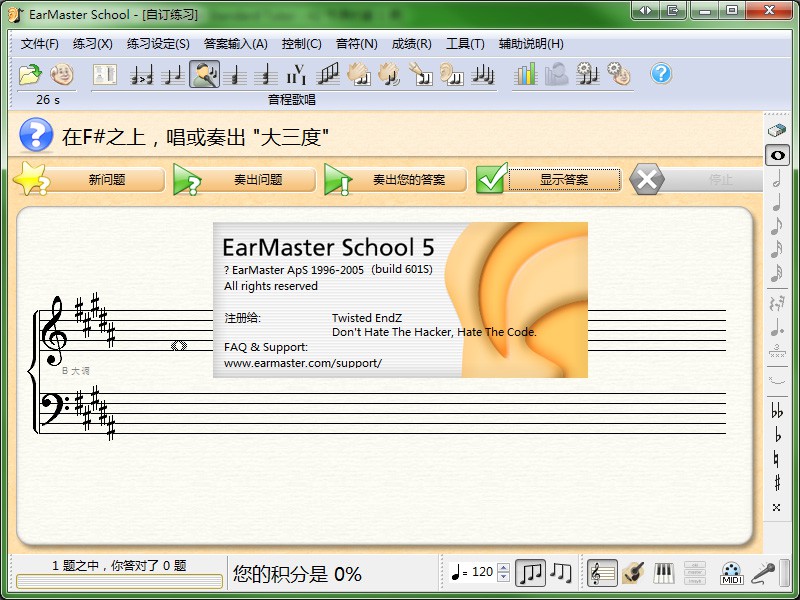Viewport: 800px width, 600px height.
Task: Click the 奏出问题 button
Action: coord(244,180)
